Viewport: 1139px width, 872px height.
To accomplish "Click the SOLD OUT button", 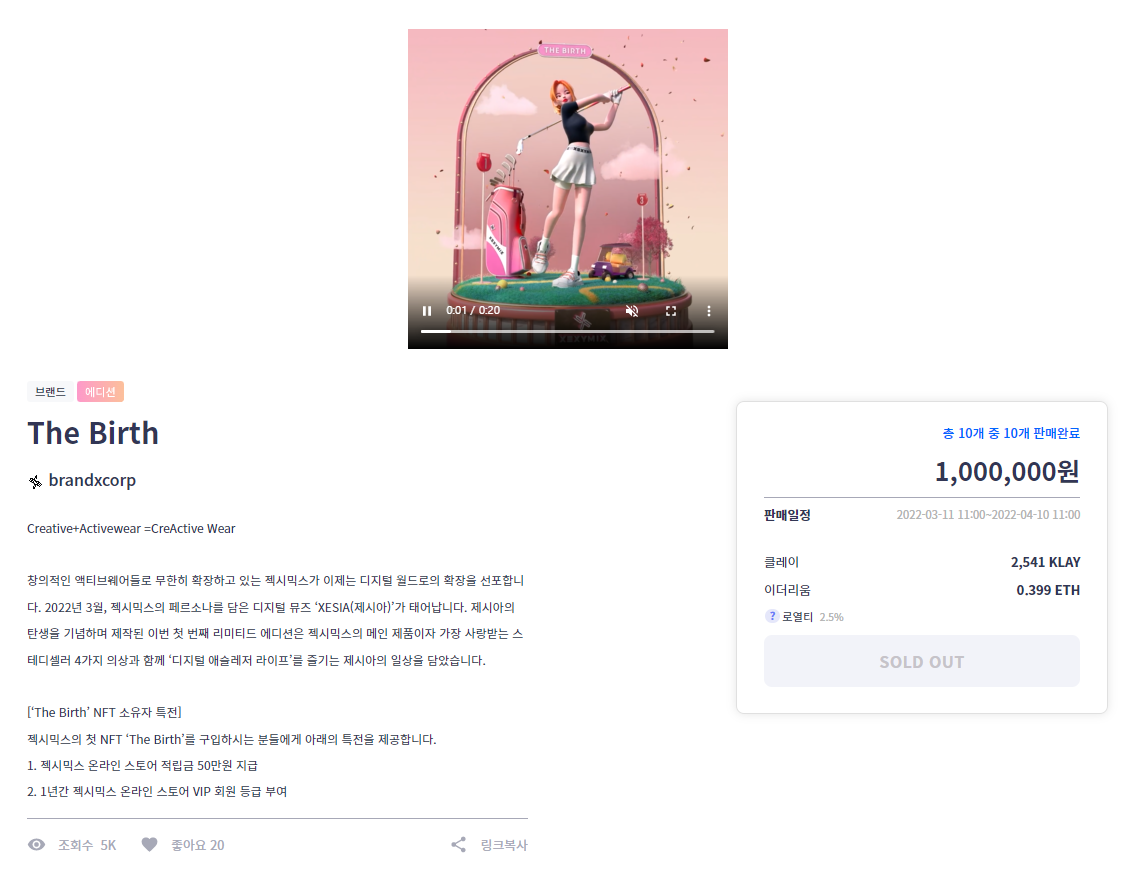I will coord(922,661).
